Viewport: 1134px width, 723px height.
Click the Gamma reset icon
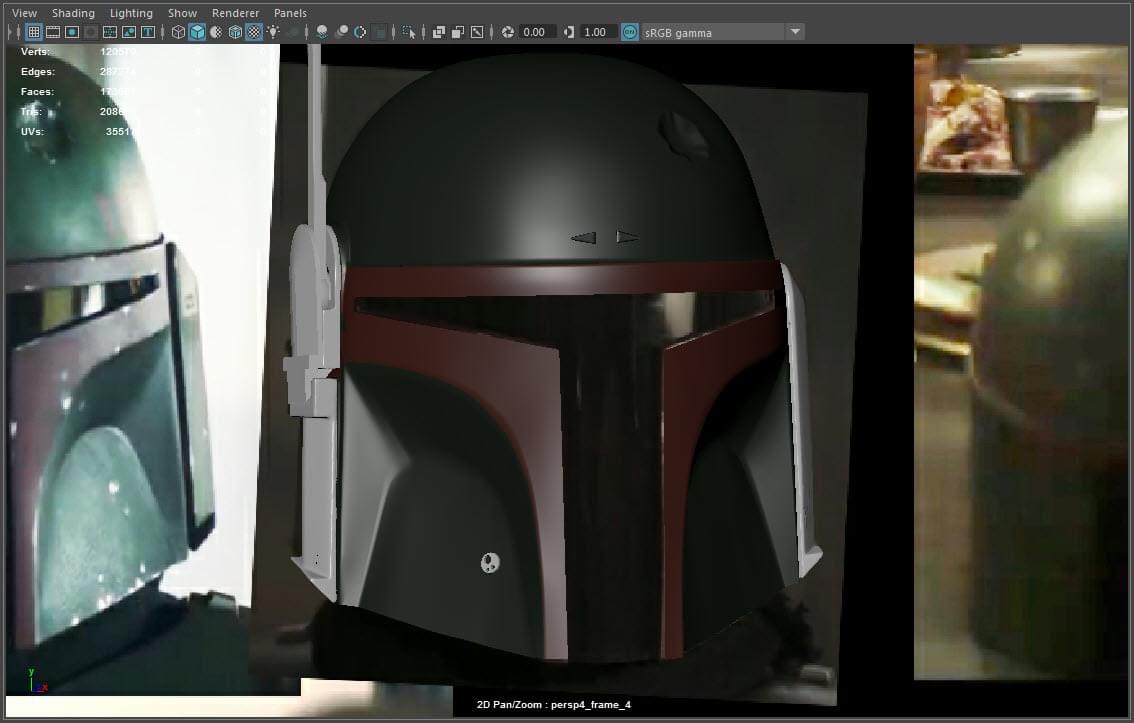pos(568,32)
